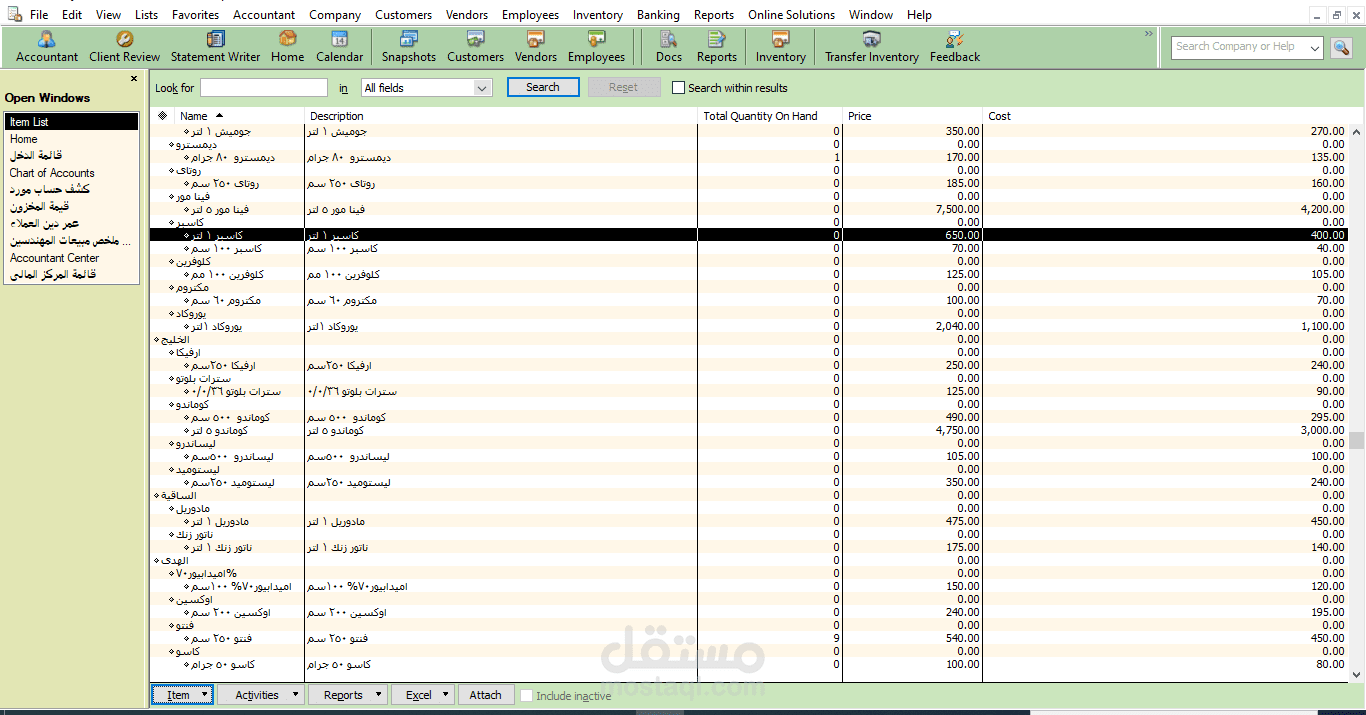The image size is (1366, 715).
Task: Click hierarchy diamond column header
Action: tap(162, 116)
